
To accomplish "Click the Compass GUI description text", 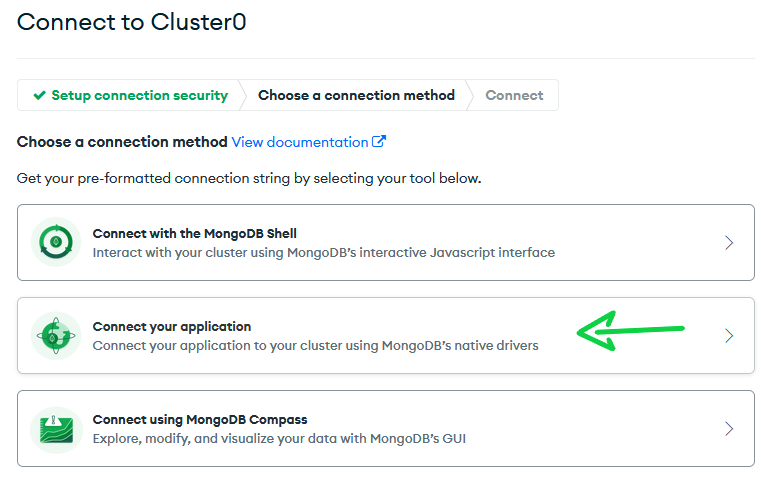I will 279,439.
